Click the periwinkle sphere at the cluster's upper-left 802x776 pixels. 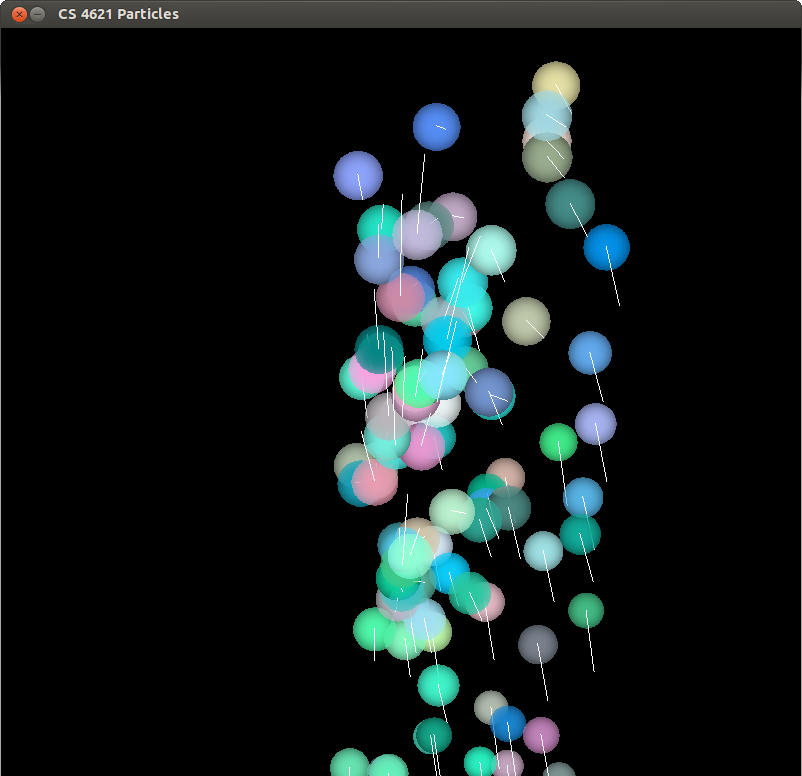[358, 176]
